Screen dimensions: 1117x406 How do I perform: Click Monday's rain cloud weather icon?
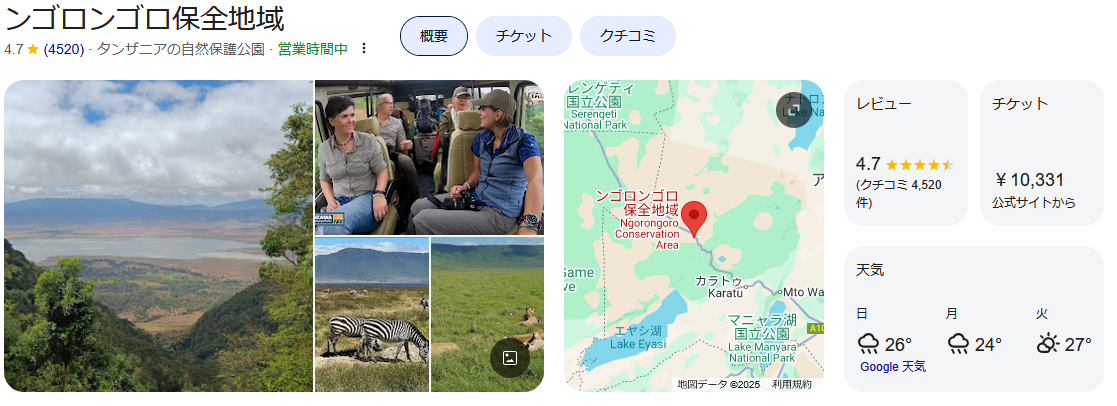click(958, 345)
